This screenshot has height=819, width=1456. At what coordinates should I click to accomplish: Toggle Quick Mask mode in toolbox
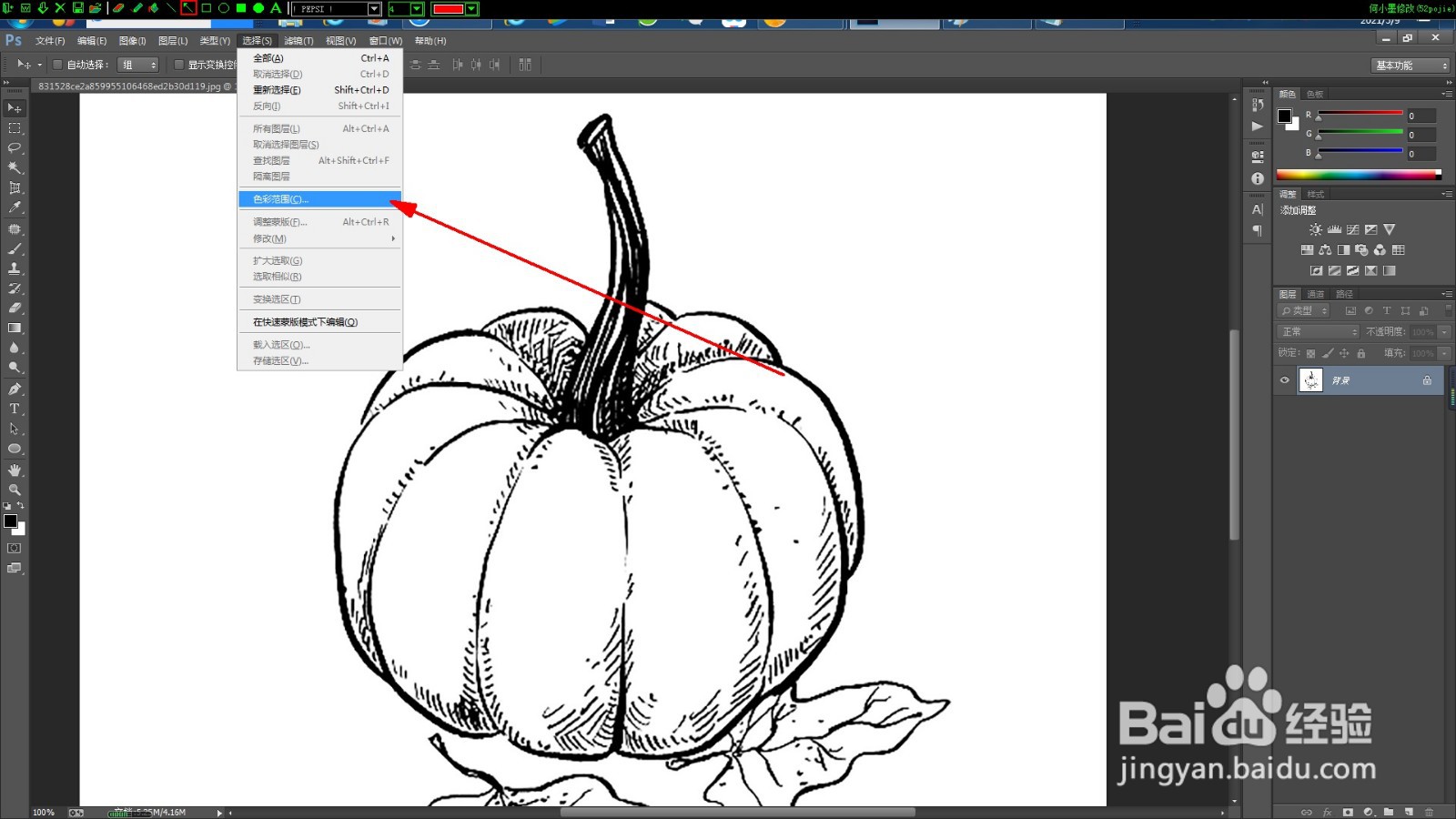pyautogui.click(x=15, y=548)
